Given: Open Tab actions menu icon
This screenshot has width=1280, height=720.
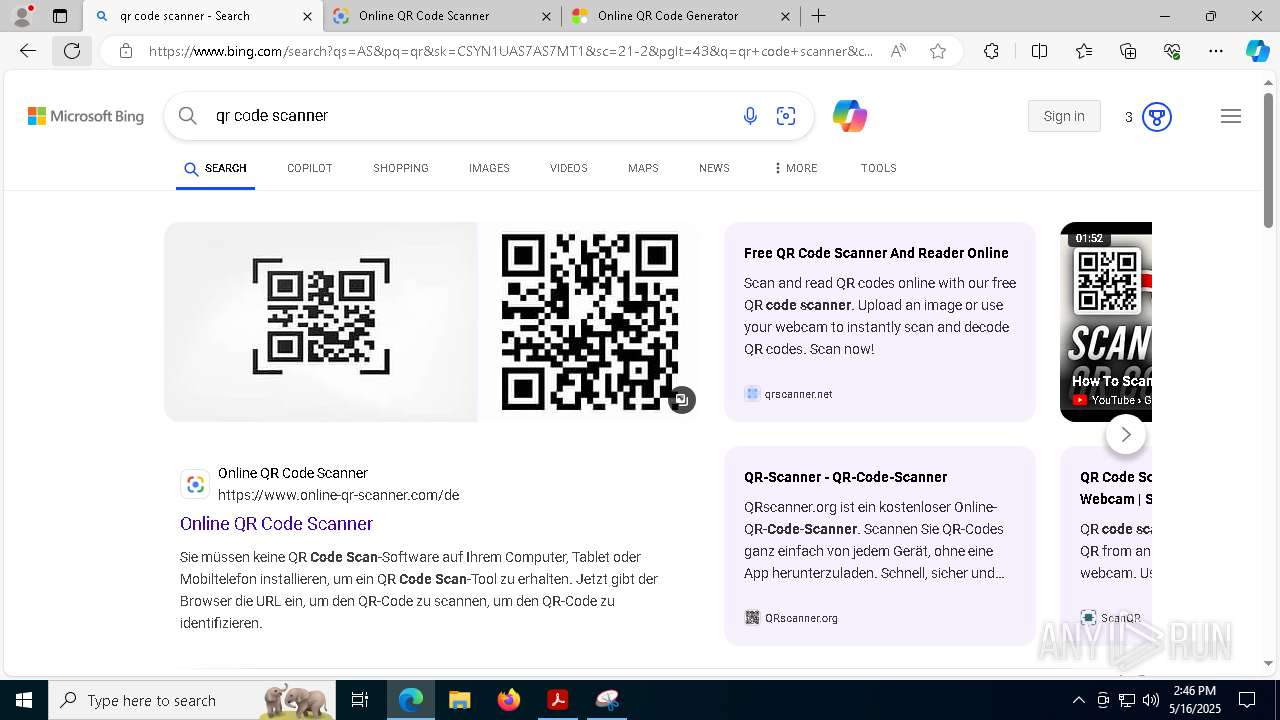Looking at the screenshot, I should (x=60, y=15).
